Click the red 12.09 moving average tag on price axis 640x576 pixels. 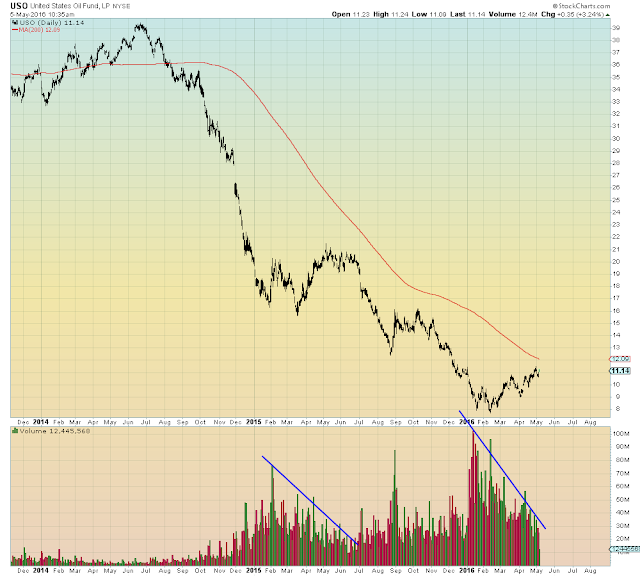pos(620,359)
